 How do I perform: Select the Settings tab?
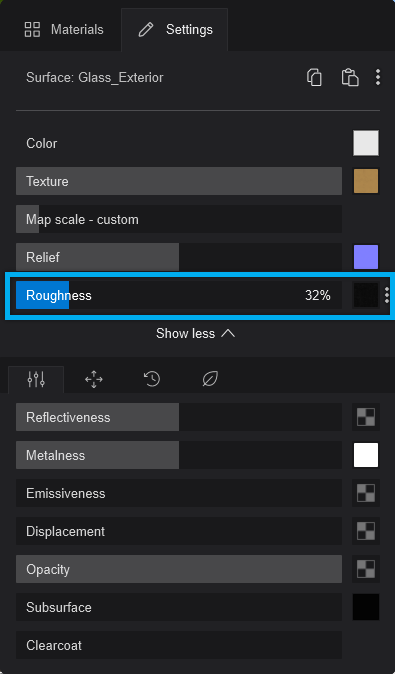click(x=175, y=30)
